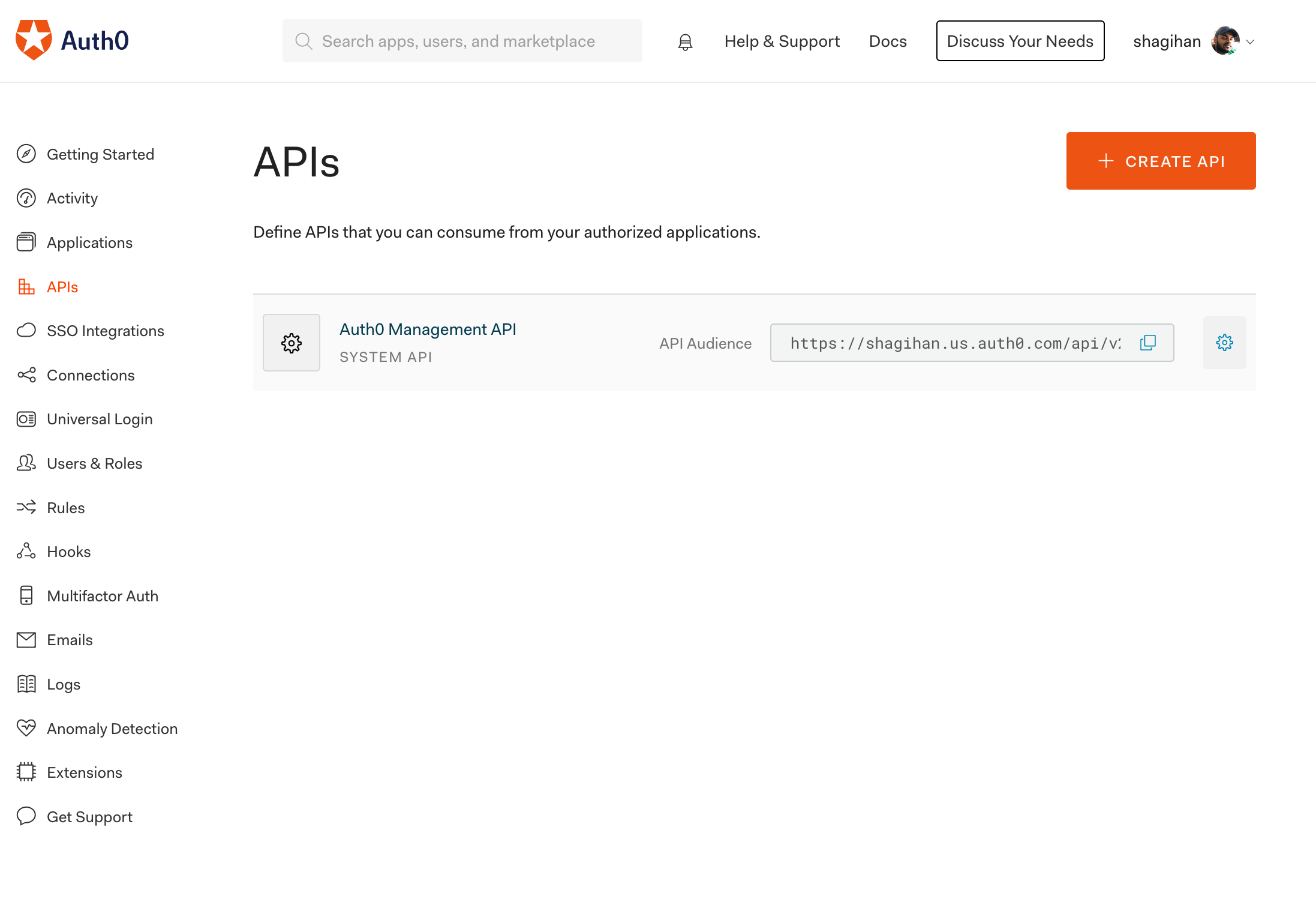1316x905 pixels.
Task: Click the Auth0 Management API gear thumbnail
Action: point(292,343)
